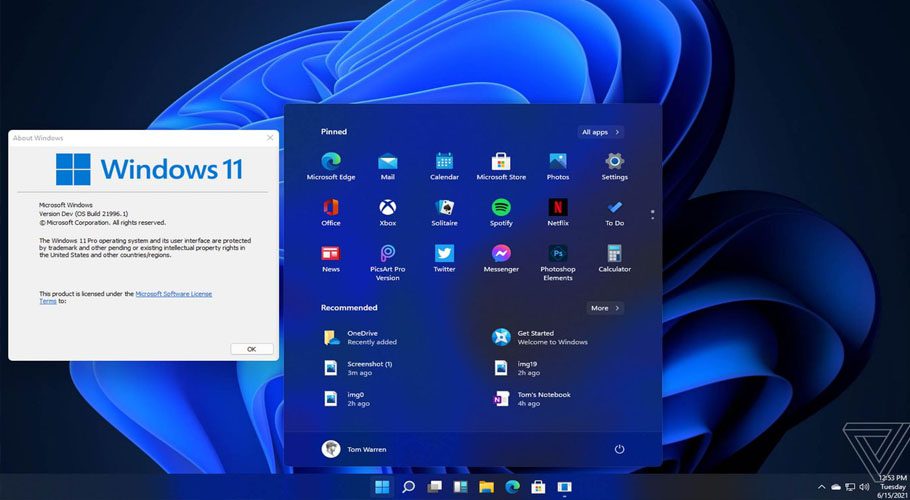Open Microsoft Store from pinned apps

[x=501, y=166]
